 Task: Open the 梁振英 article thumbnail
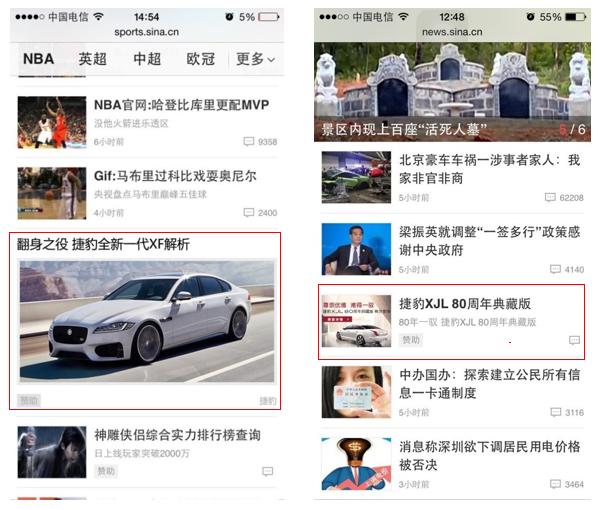point(356,249)
